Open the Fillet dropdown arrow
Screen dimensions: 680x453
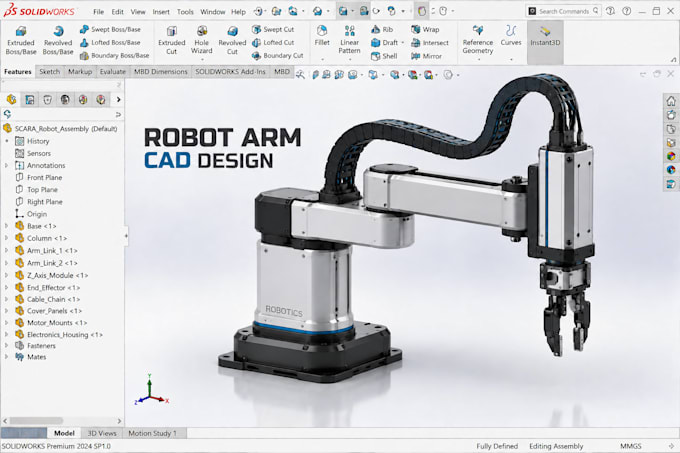coord(322,59)
